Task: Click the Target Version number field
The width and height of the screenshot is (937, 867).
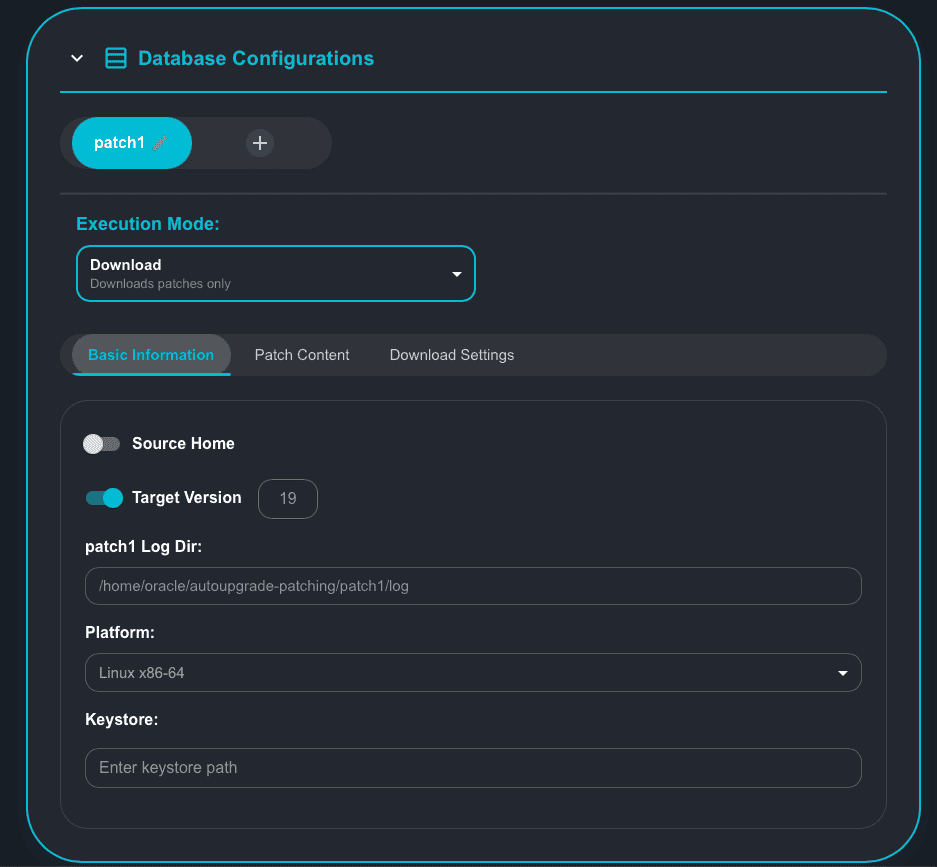Action: coord(288,498)
